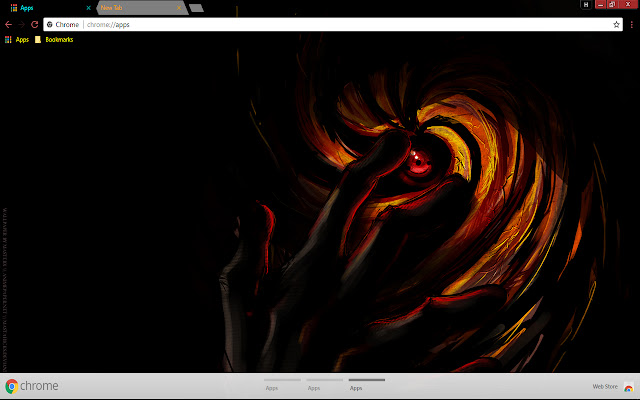Select the second Apps page indicator
Image resolution: width=640 pixels, height=400 pixels.
click(x=324, y=385)
